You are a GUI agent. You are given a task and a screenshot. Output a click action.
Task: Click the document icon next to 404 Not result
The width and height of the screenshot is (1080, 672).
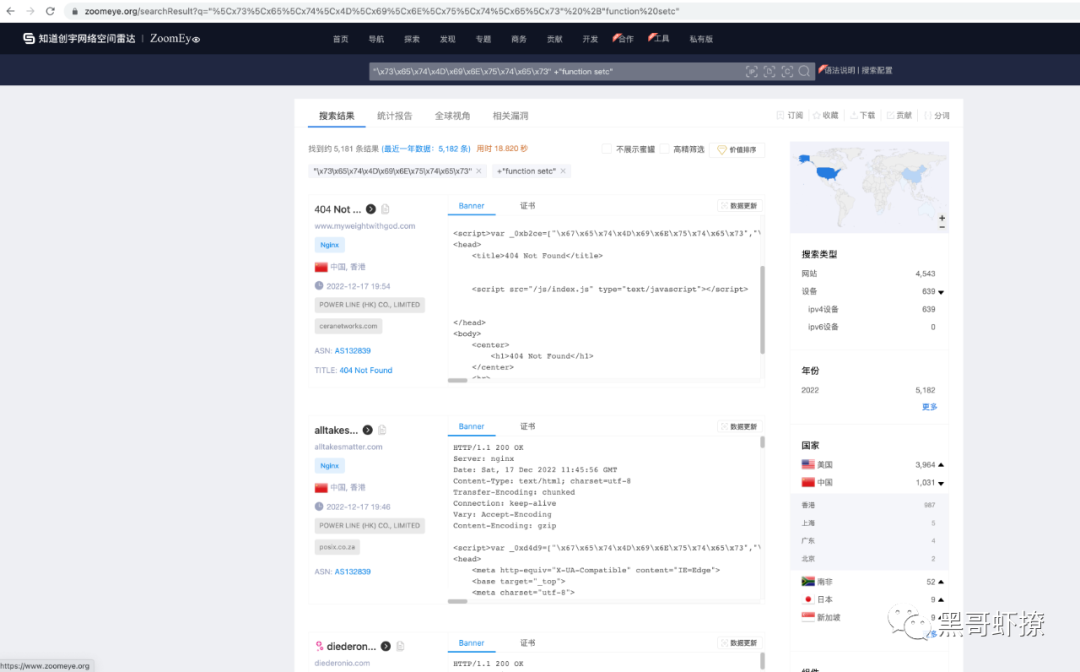pos(385,209)
